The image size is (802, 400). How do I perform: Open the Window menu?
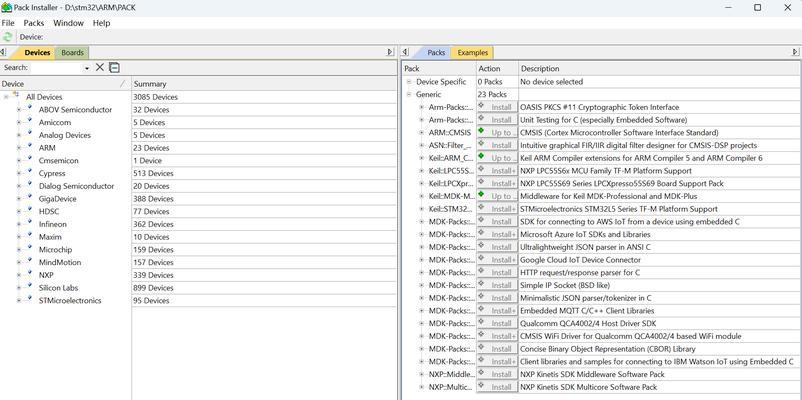69,23
